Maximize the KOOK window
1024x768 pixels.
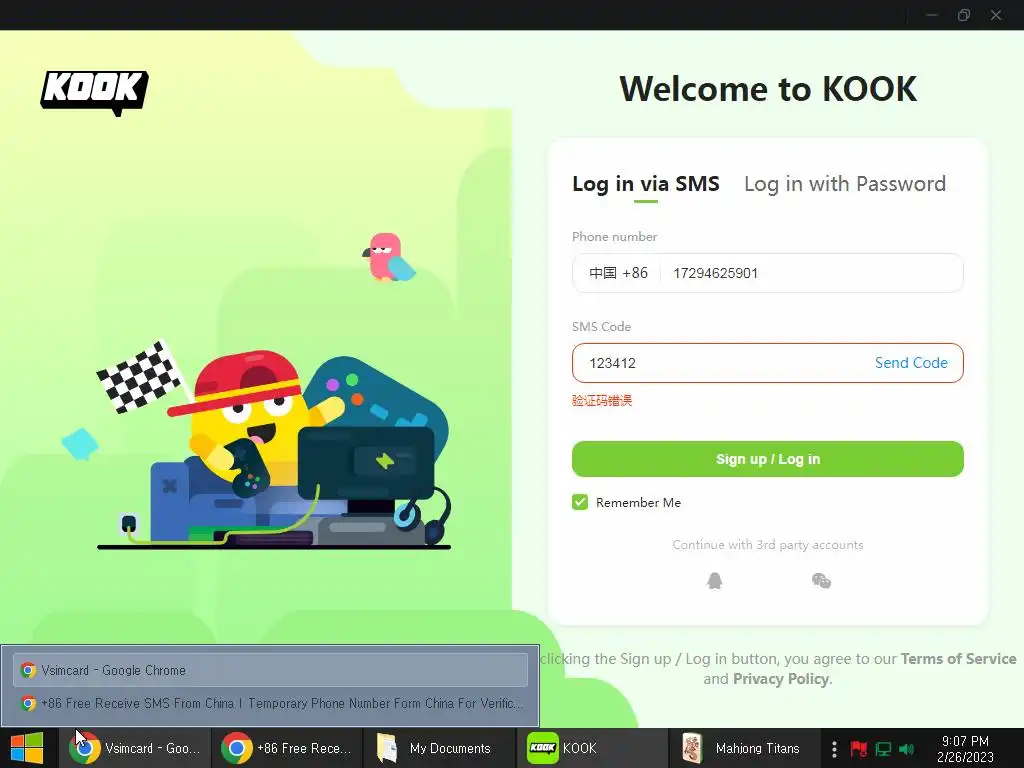point(964,15)
